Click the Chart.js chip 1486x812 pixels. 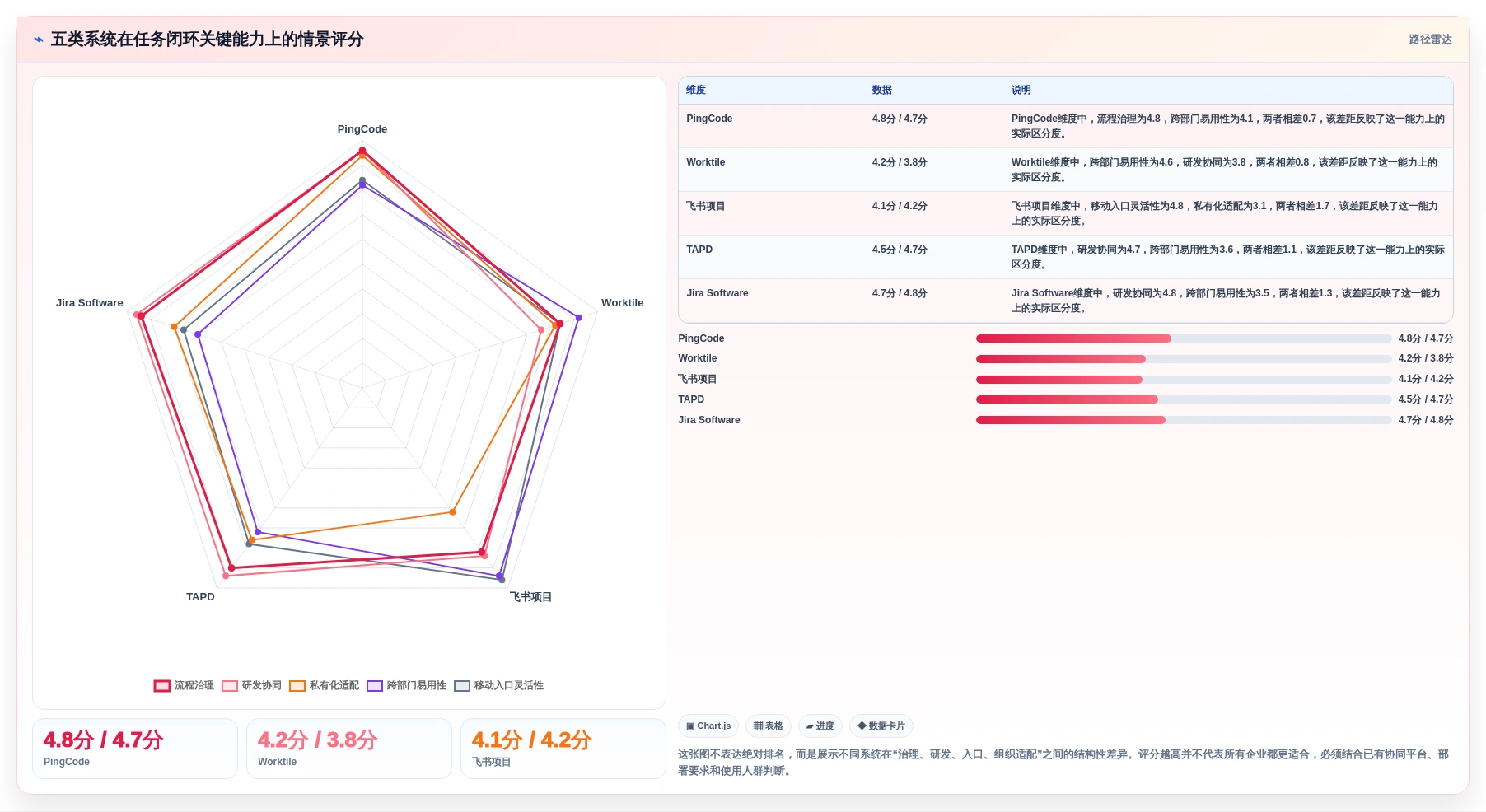pyautogui.click(x=708, y=726)
